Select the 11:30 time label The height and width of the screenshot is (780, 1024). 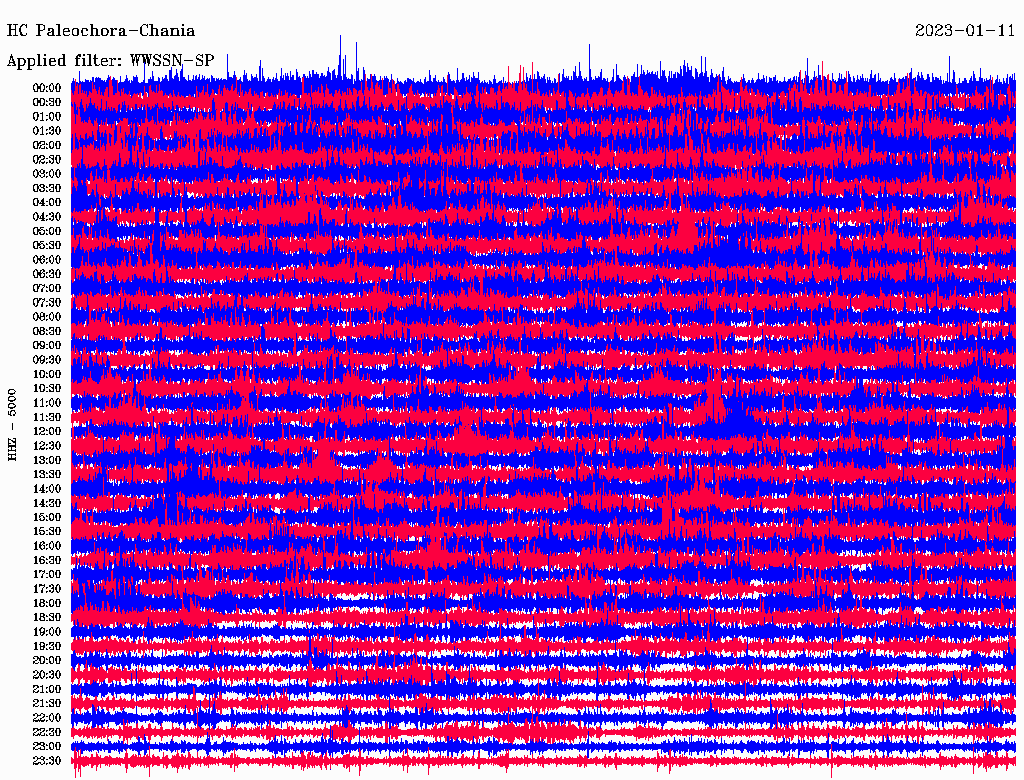47,417
